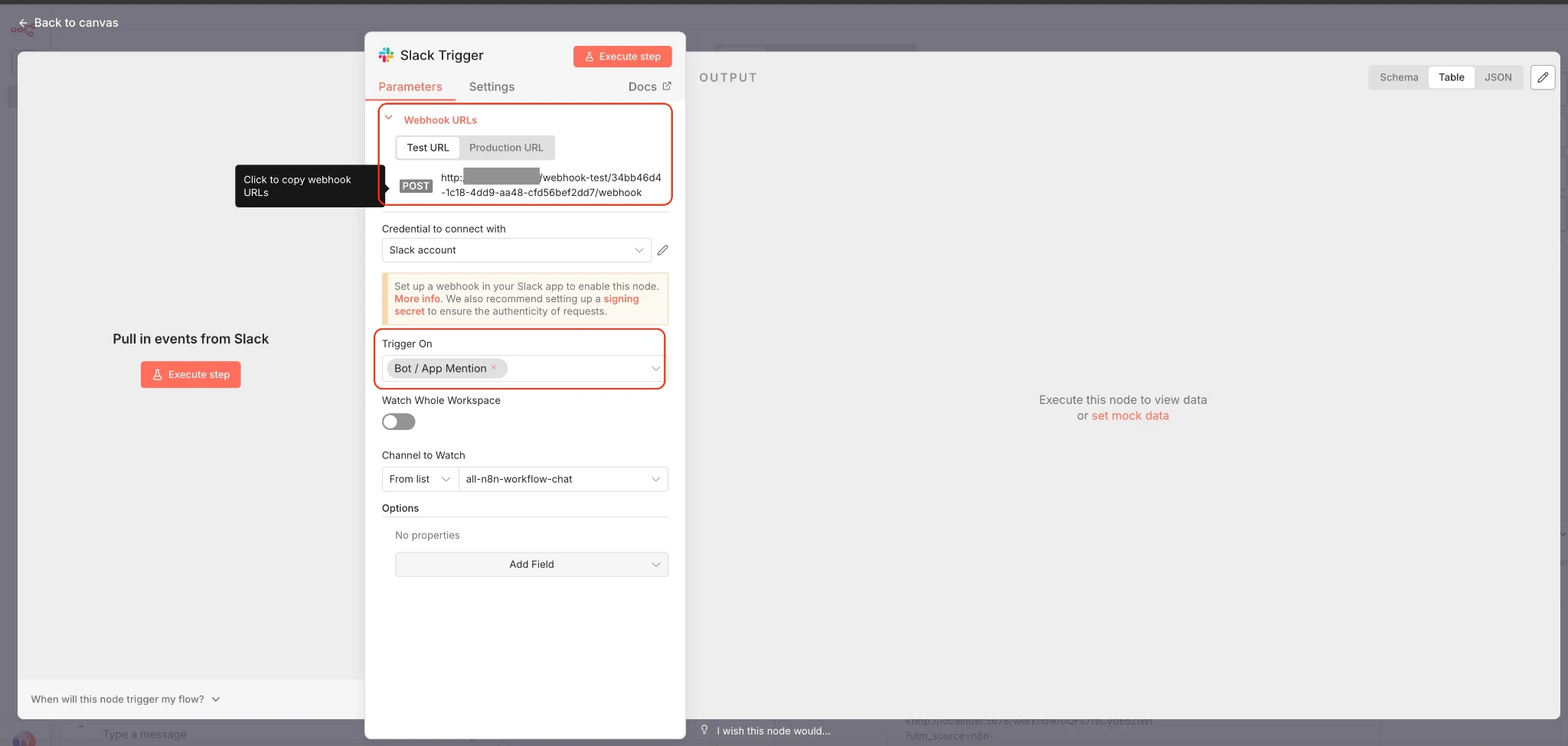
Task: Open the Add Field dropdown
Action: point(531,565)
